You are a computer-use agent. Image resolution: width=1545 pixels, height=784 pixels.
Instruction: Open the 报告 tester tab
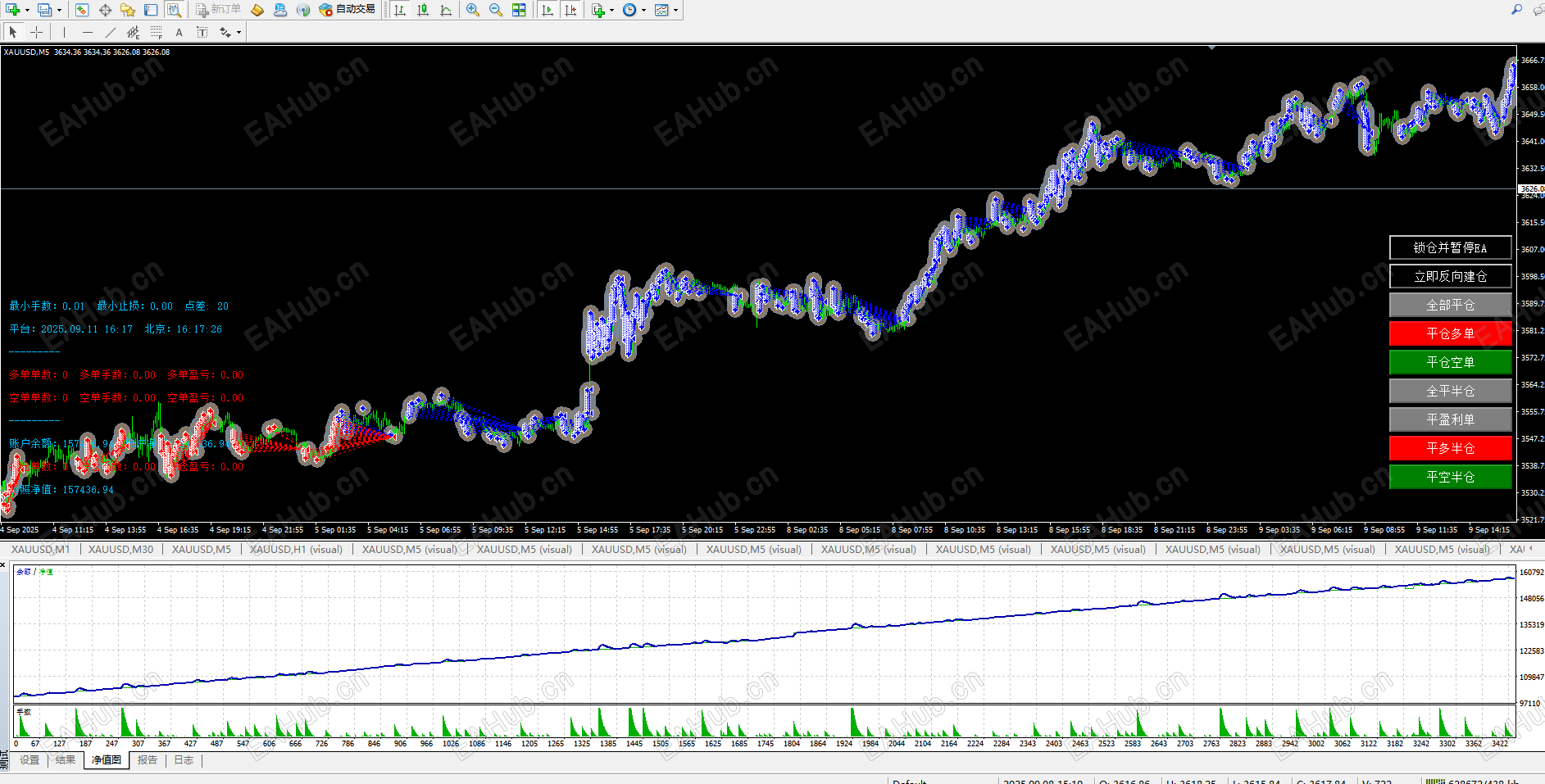click(x=148, y=760)
